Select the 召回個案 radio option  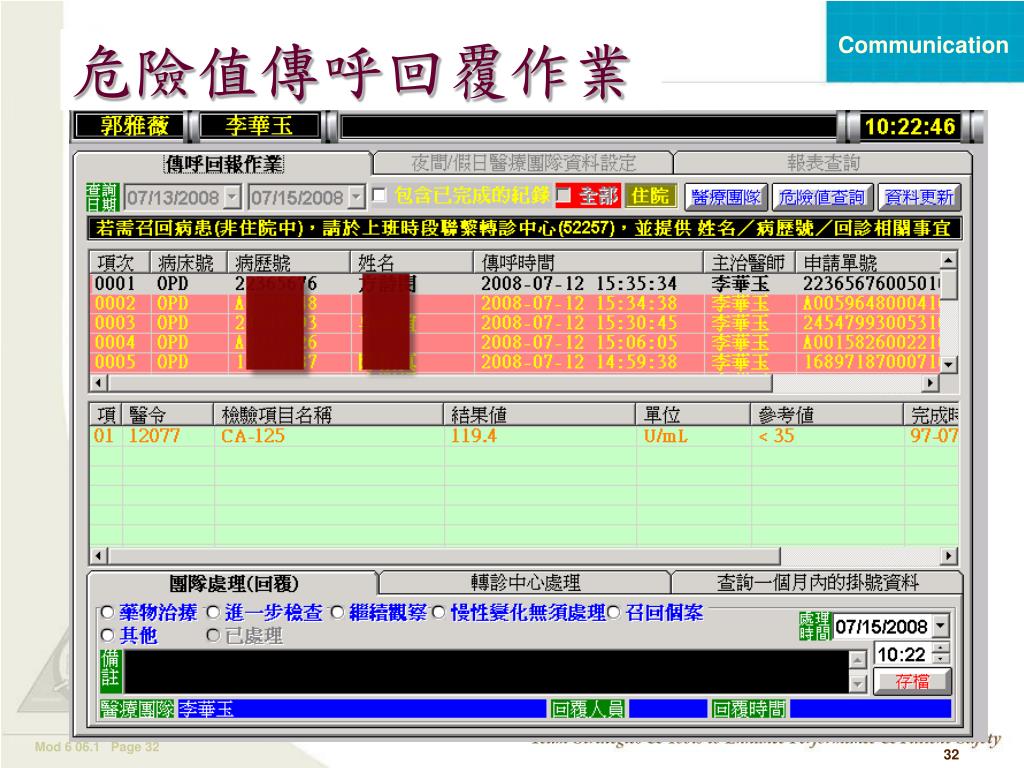coord(613,613)
